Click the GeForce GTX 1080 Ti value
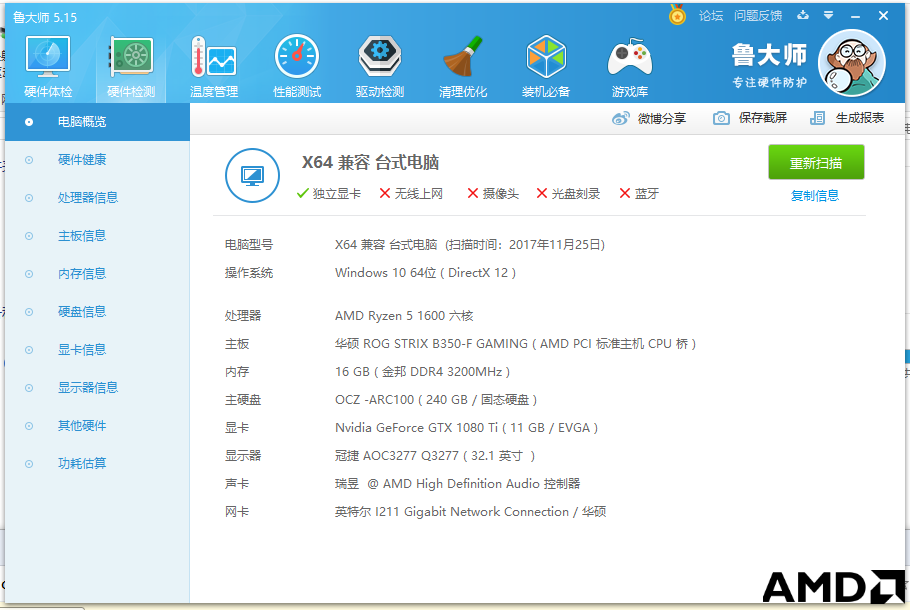Screen dimensions: 910x610 click(466, 428)
